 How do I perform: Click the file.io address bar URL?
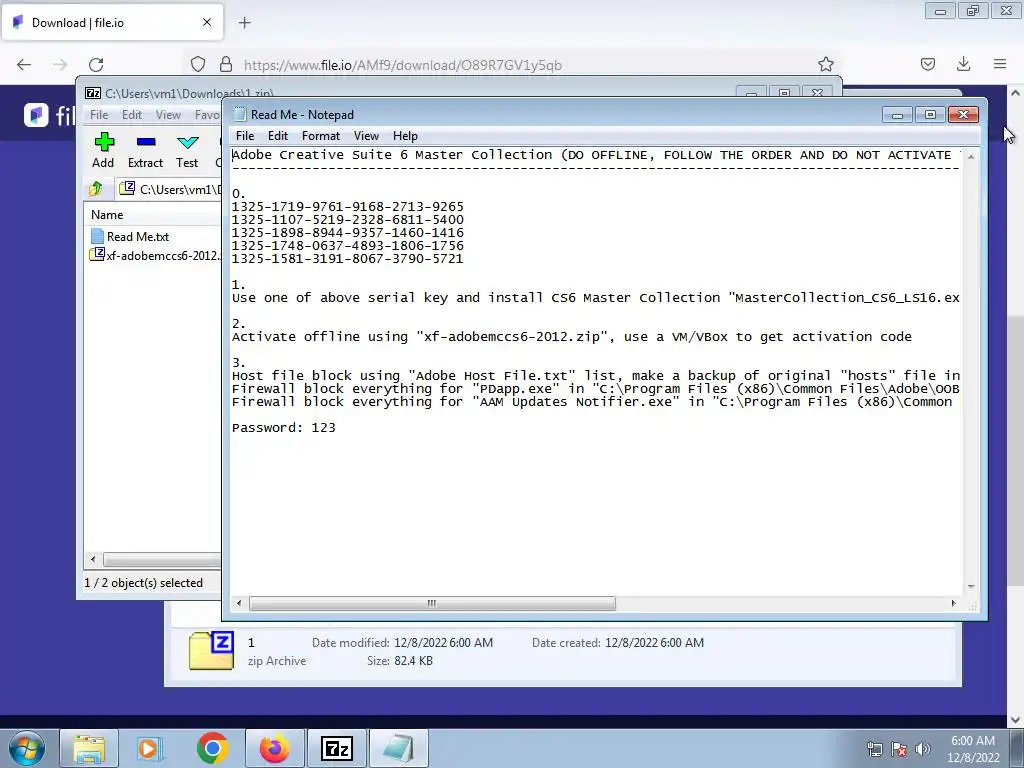click(402, 65)
